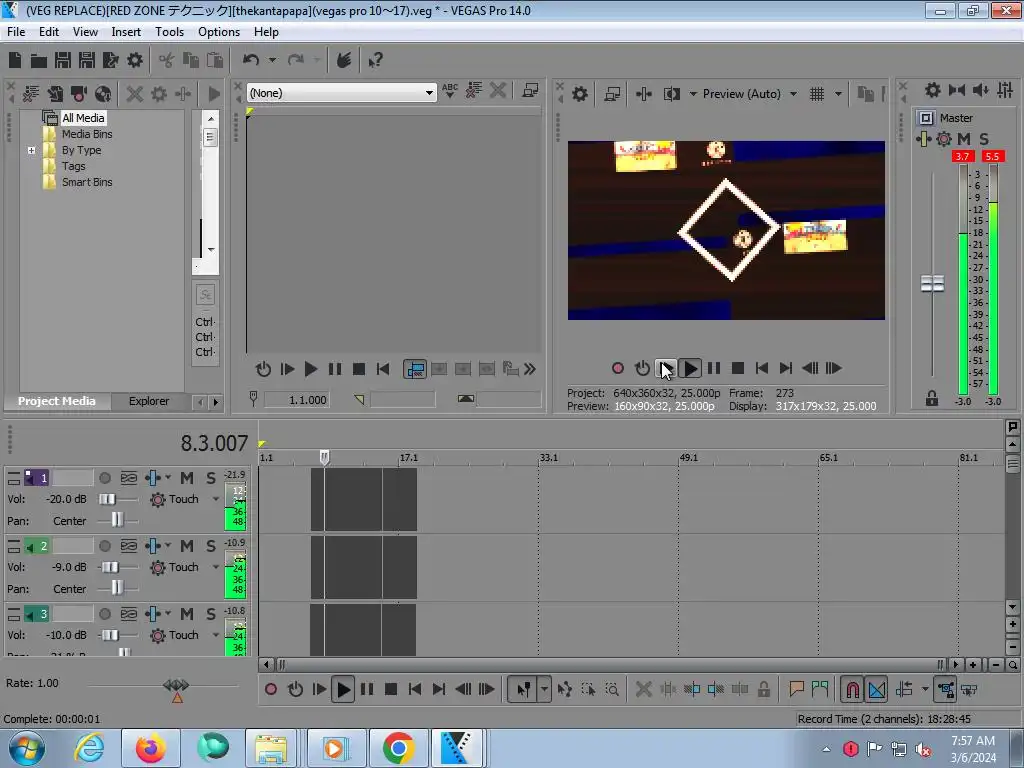Solo track 1 with S button
This screenshot has width=1024, height=768.
point(211,478)
